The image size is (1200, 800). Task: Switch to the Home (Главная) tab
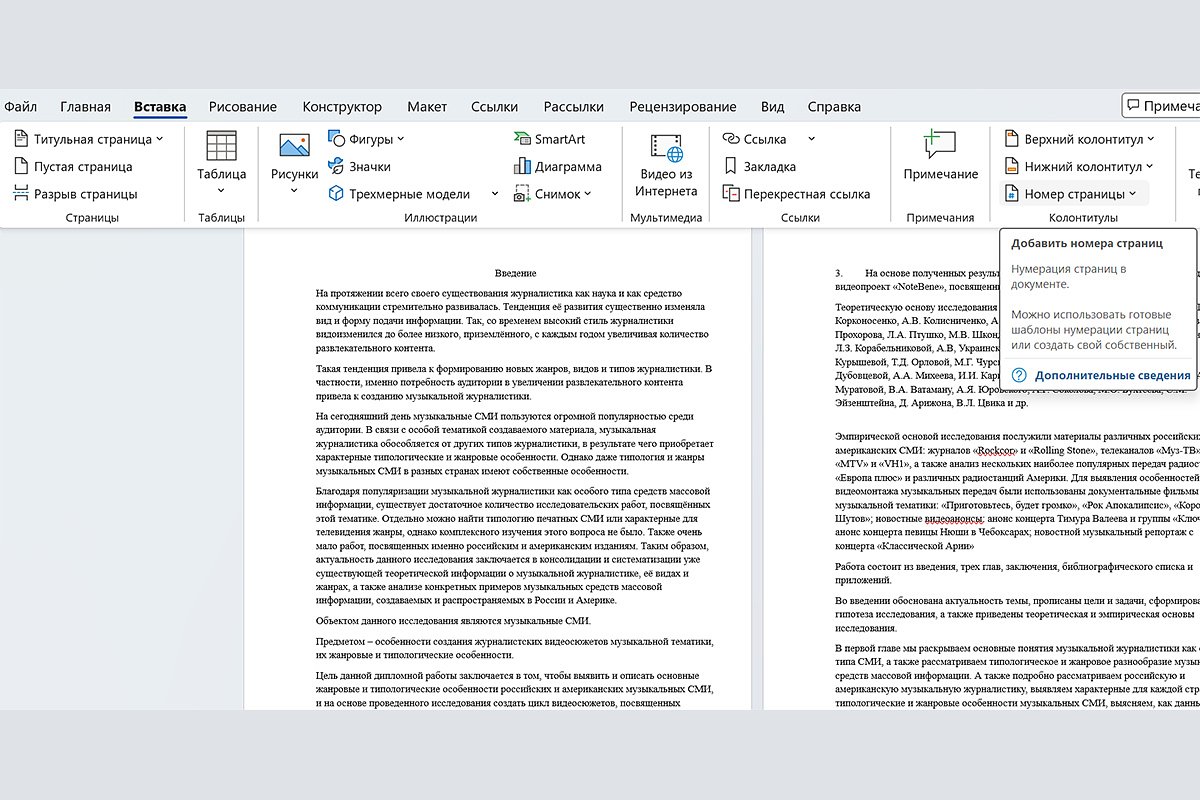85,107
